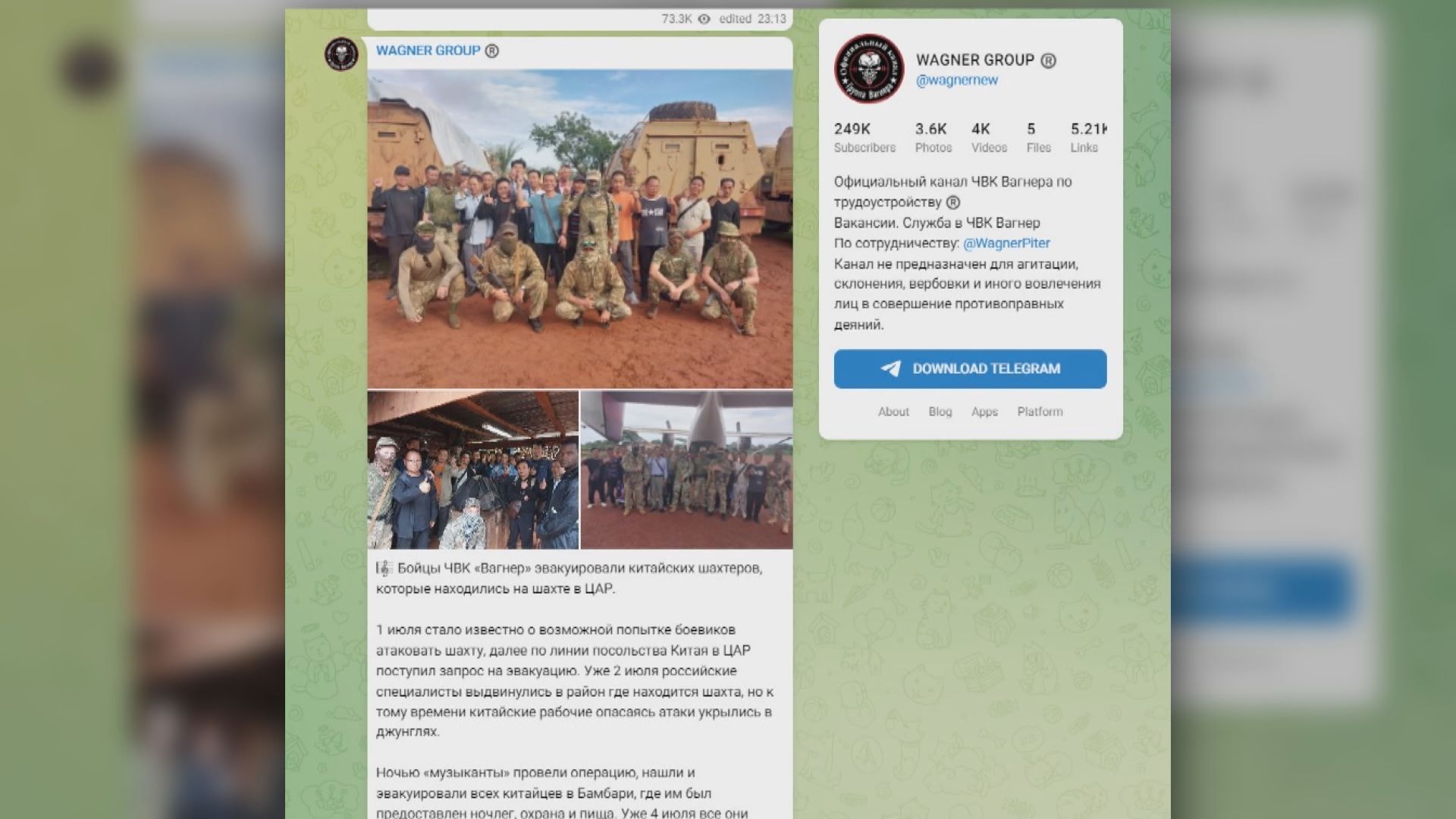The image size is (1456, 819).
Task: Open the large group photo with armored vehicles
Action: (x=580, y=229)
